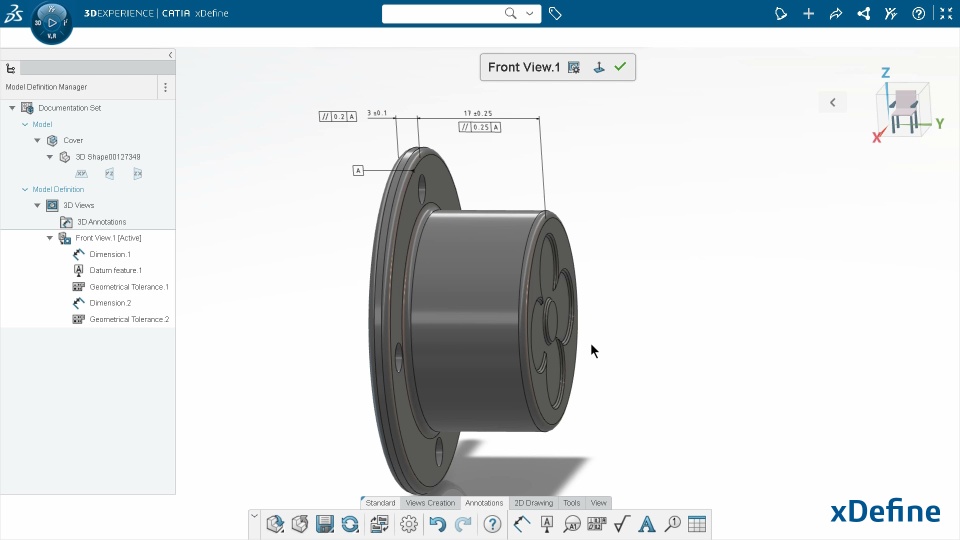The height and width of the screenshot is (540, 960).
Task: Select the Datum Feature tool
Action: (547, 524)
